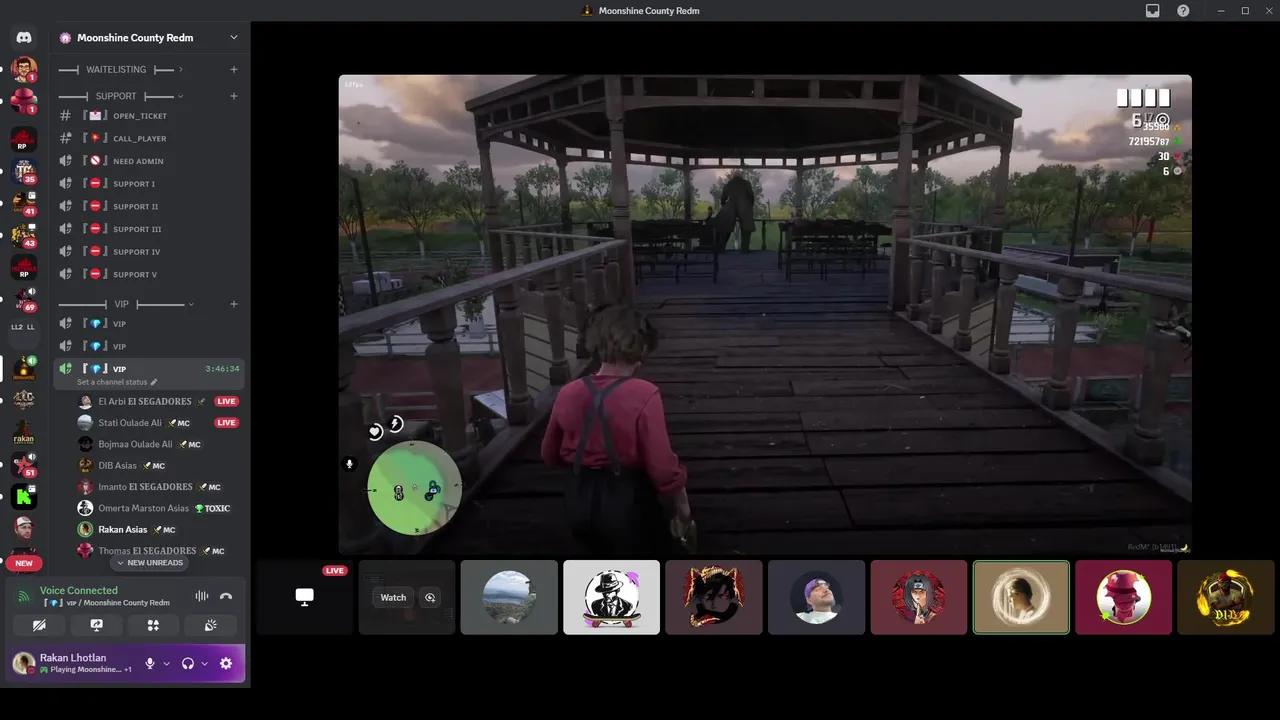Toggle microphone mute in user panel
This screenshot has width=1280, height=720.
[150, 663]
